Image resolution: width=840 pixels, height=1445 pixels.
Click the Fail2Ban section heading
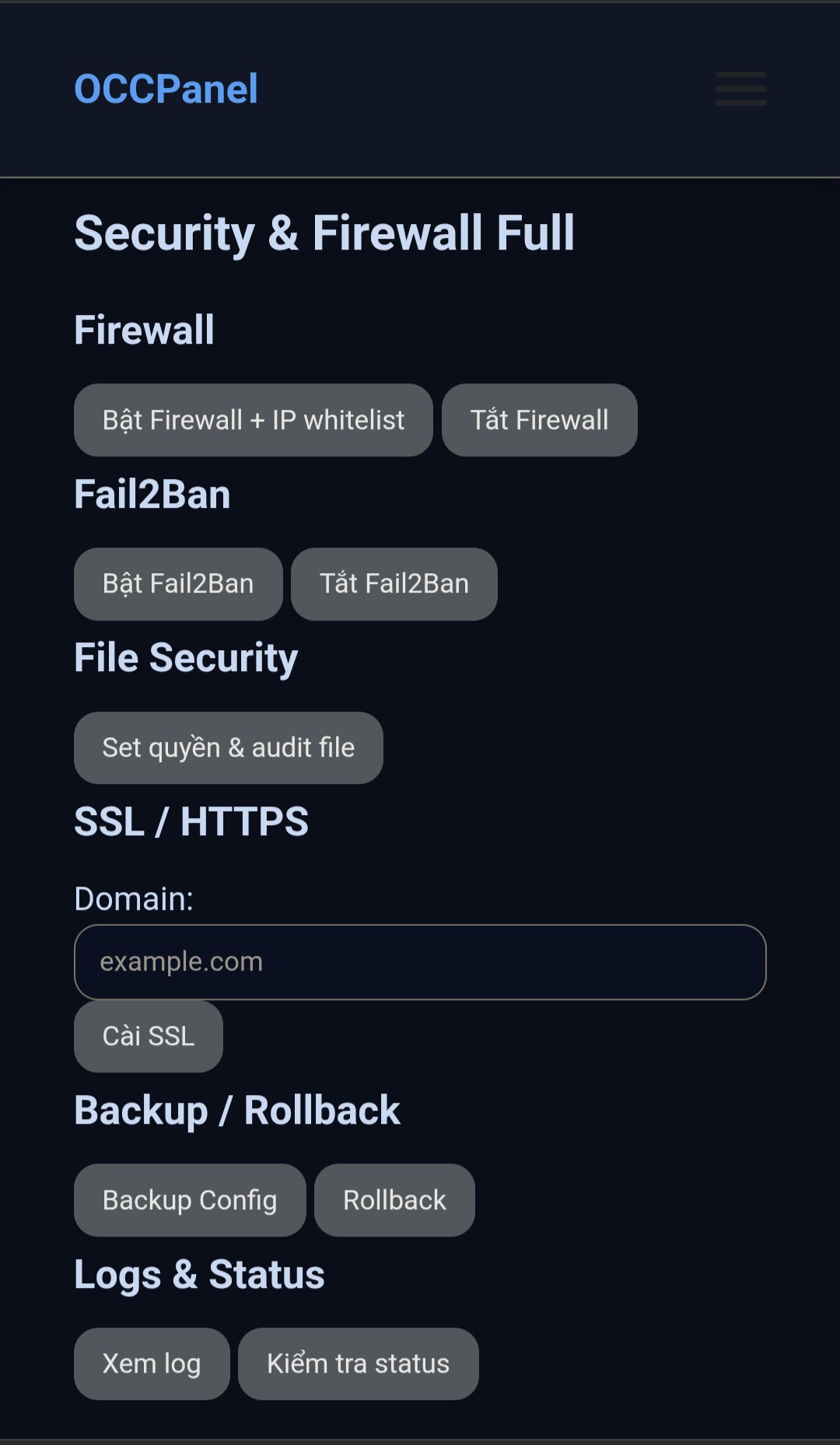pos(152,495)
